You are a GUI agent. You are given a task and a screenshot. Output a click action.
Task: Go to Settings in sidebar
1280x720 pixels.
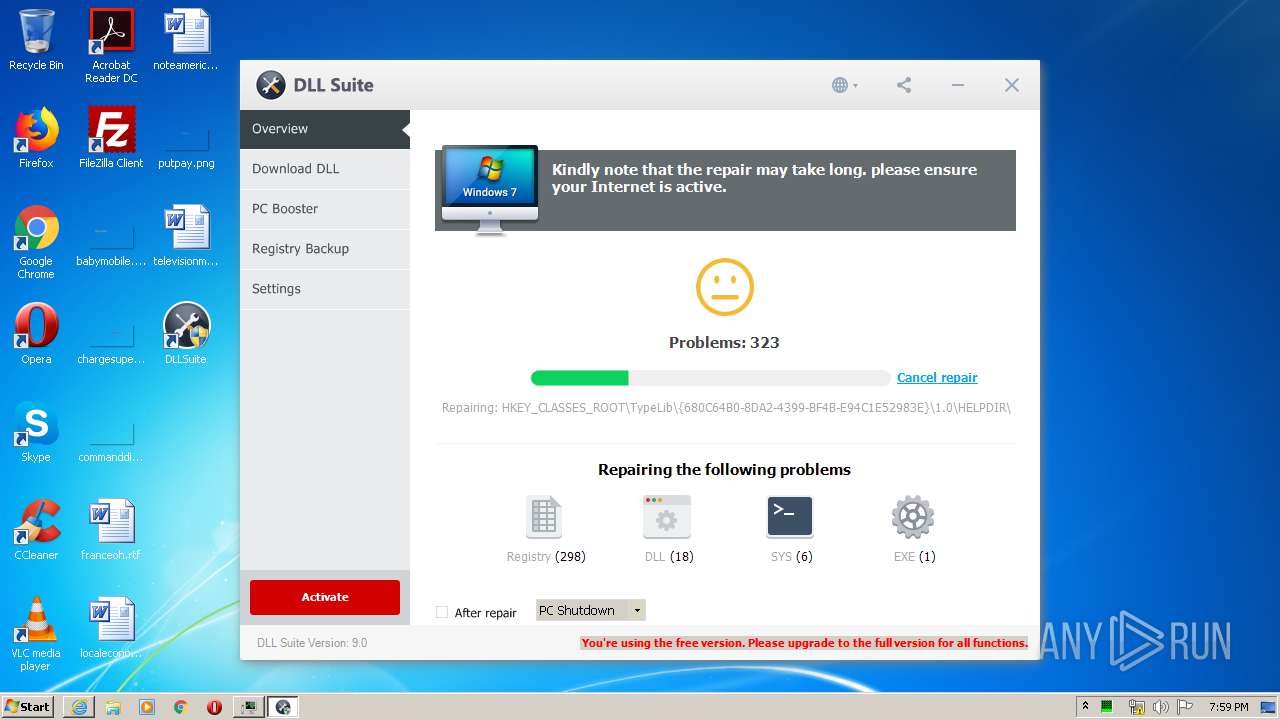[x=325, y=289]
